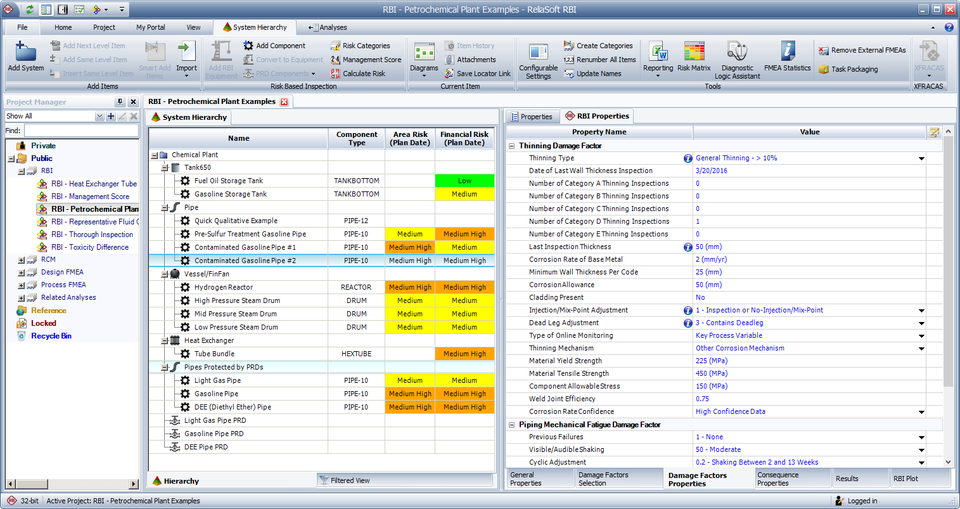Close the RBI - Petrochemical Plant Examples tab
960x509 pixels.
tap(284, 102)
